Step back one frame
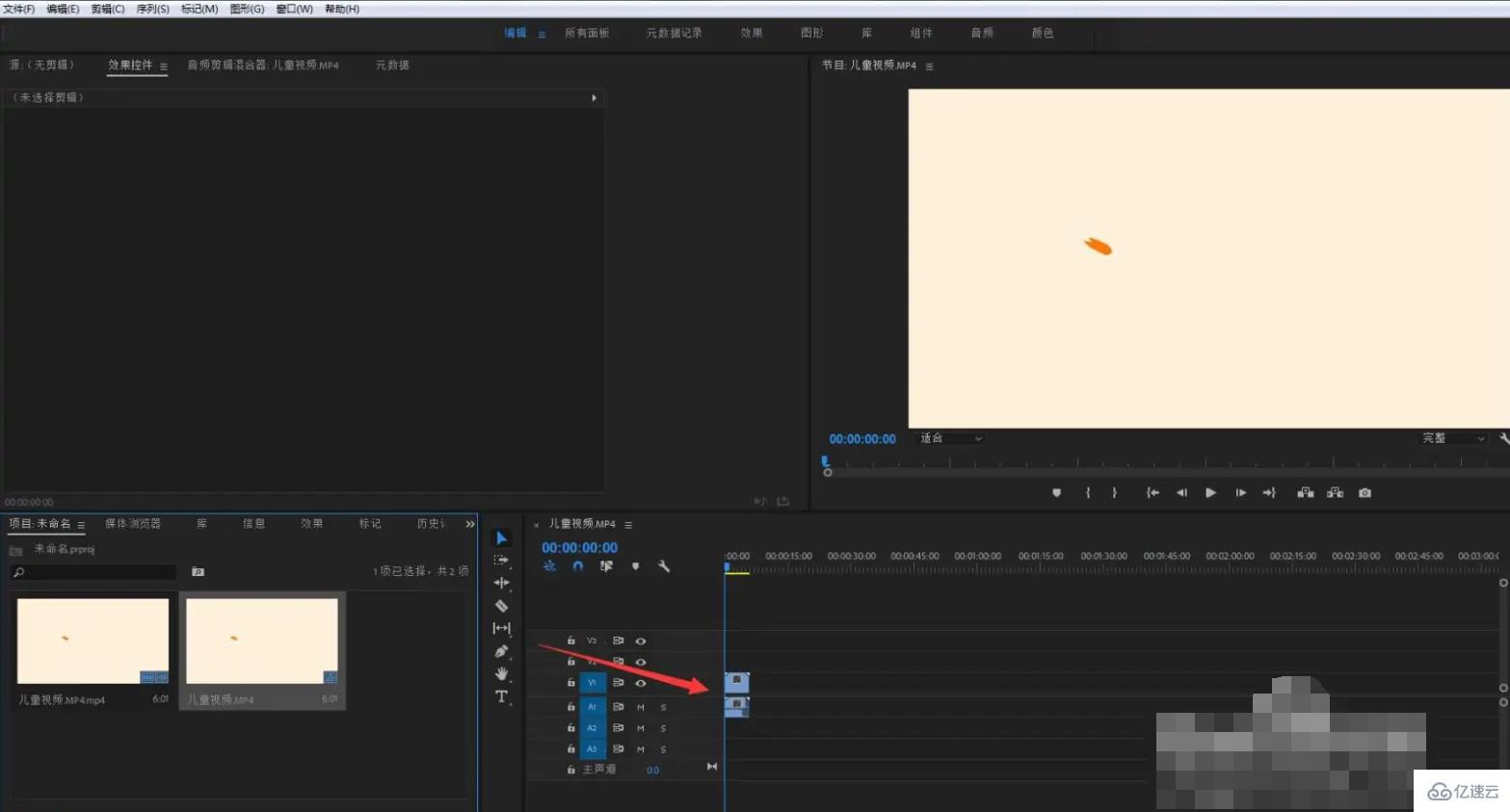Screen dimensions: 1510x812 (1181, 492)
